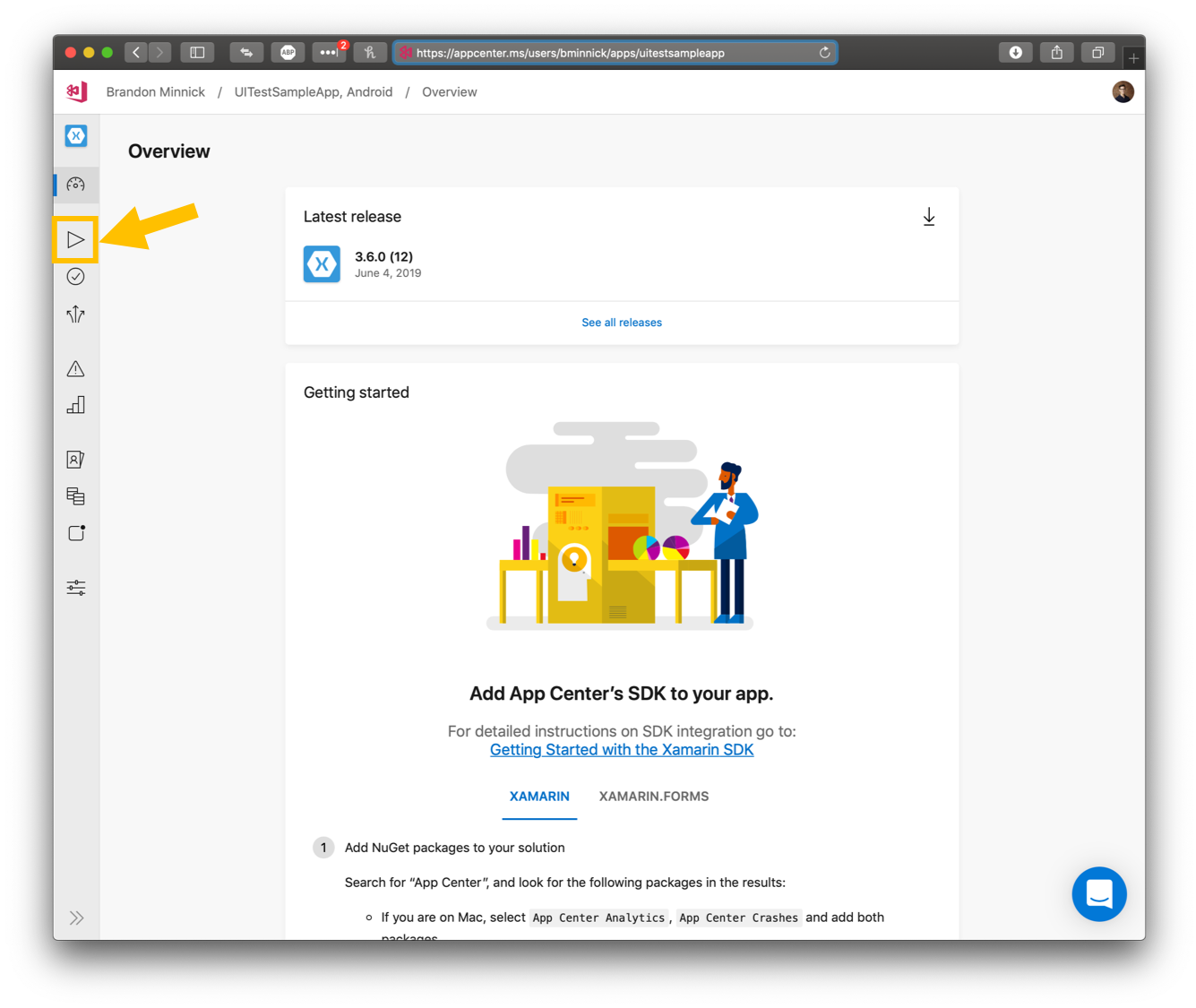The height and width of the screenshot is (1008, 1196).
Task: Click the App Center Analytics code label
Action: point(598,918)
